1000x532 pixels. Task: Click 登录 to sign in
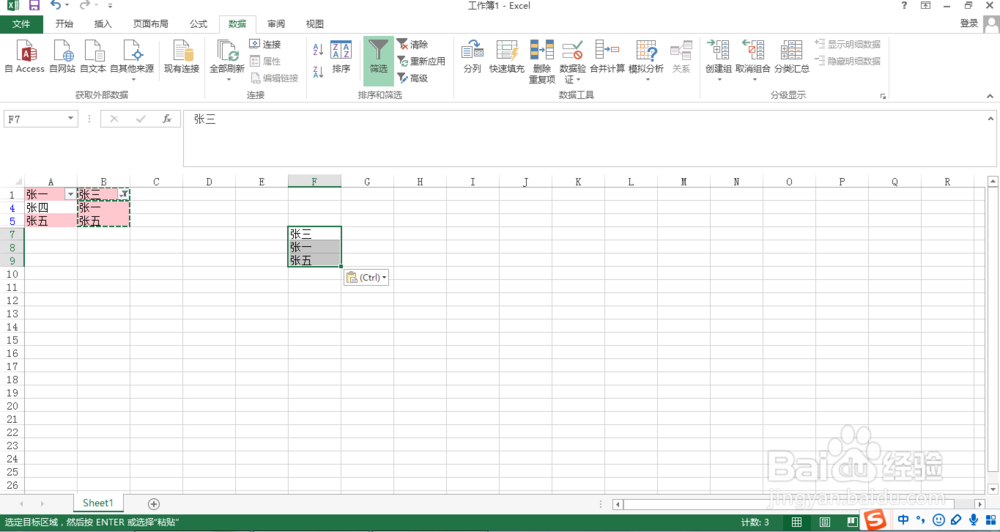click(969, 23)
